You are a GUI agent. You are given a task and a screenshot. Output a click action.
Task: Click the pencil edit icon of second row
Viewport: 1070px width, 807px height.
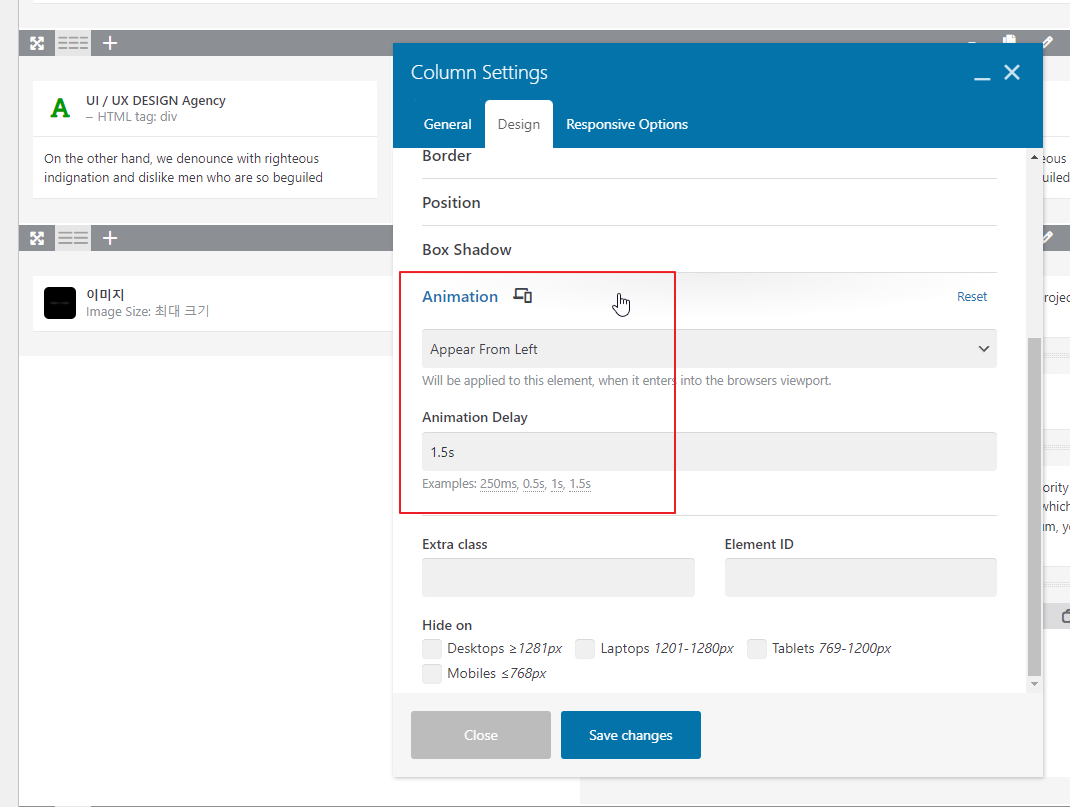pos(1047,237)
